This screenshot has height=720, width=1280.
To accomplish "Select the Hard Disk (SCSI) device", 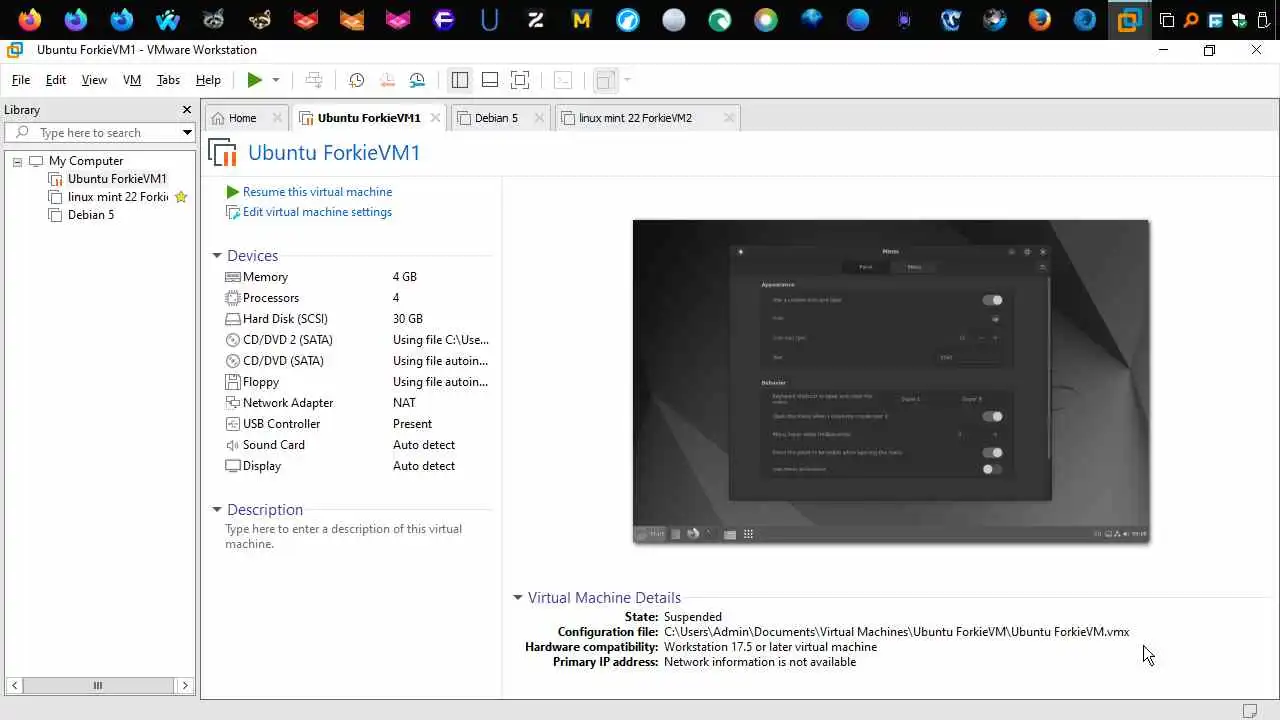I will coord(356,319).
